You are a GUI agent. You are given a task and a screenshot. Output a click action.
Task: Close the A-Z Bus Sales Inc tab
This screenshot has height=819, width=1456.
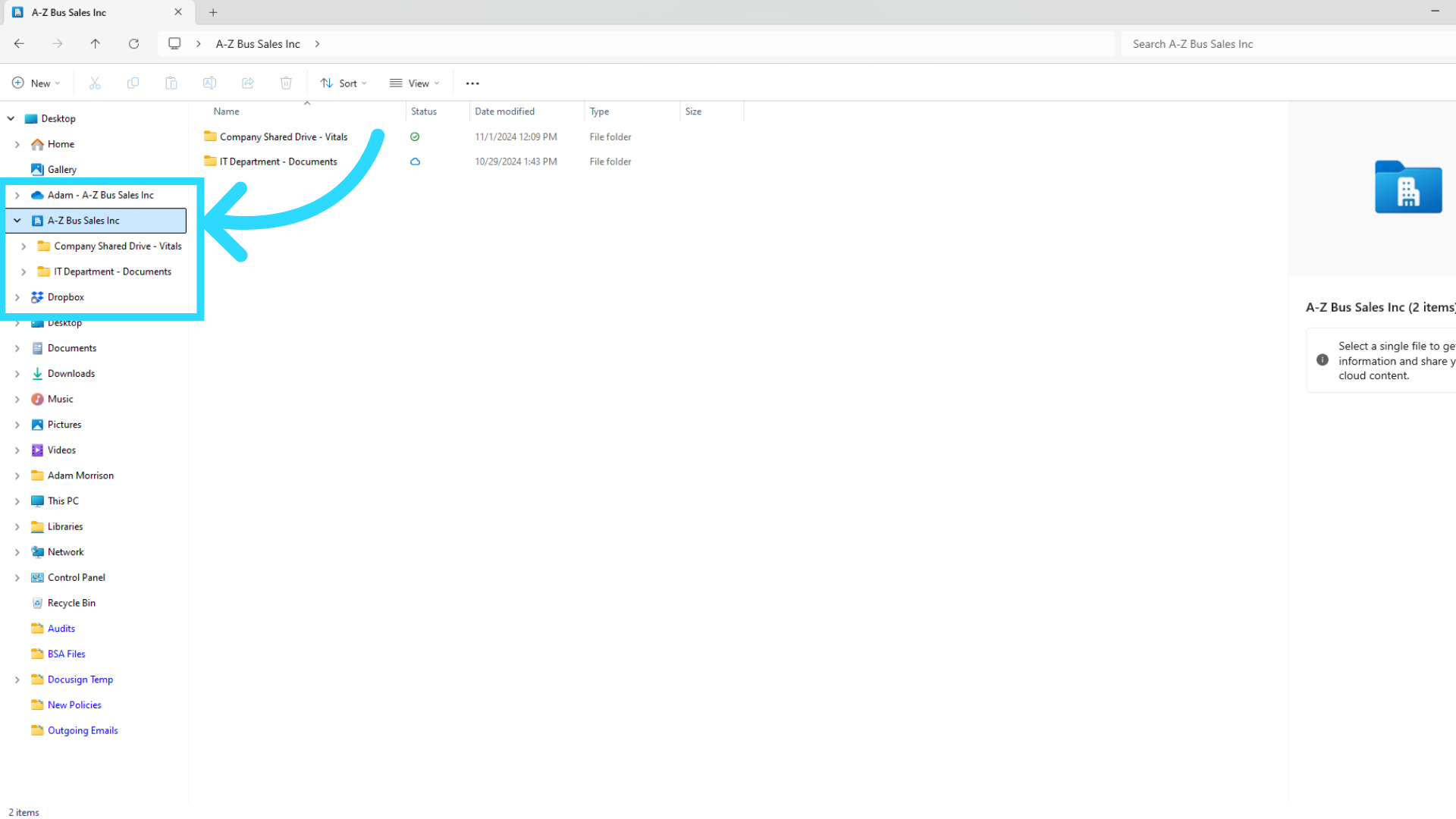click(178, 12)
